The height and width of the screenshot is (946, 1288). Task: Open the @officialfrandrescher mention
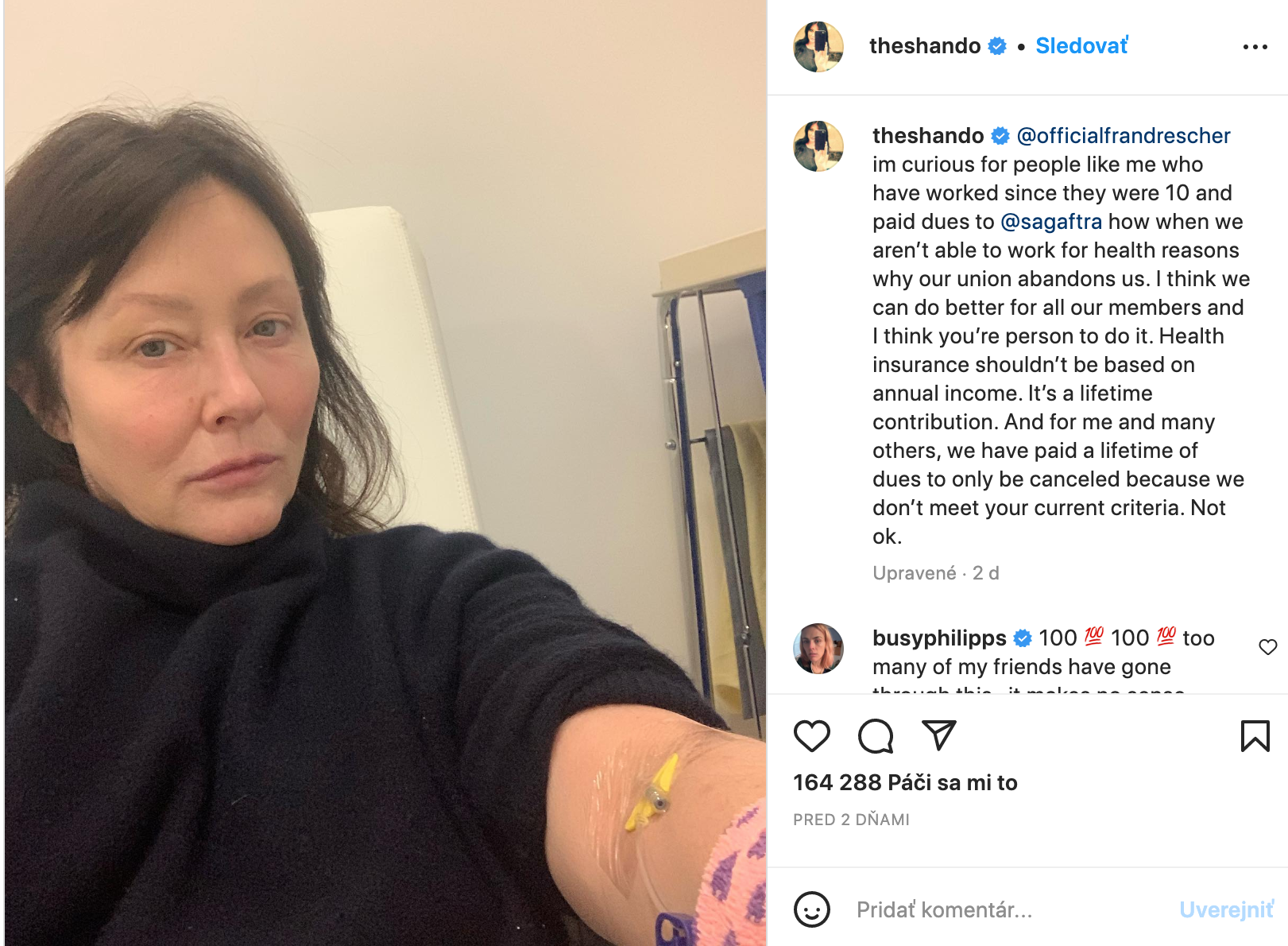tap(1123, 136)
